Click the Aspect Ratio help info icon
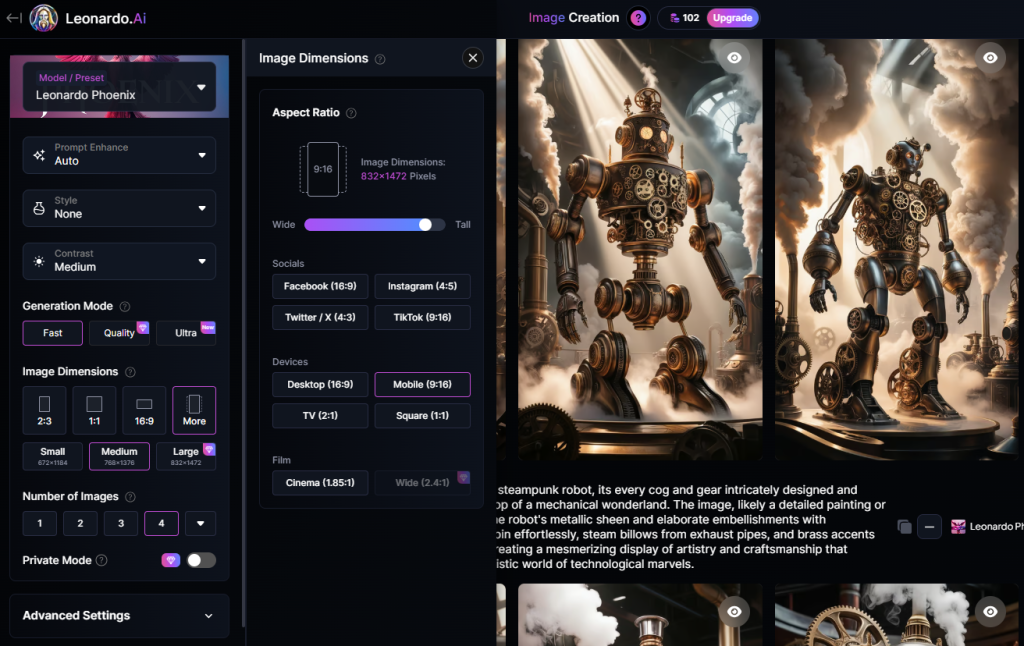1024x646 pixels. coord(351,114)
